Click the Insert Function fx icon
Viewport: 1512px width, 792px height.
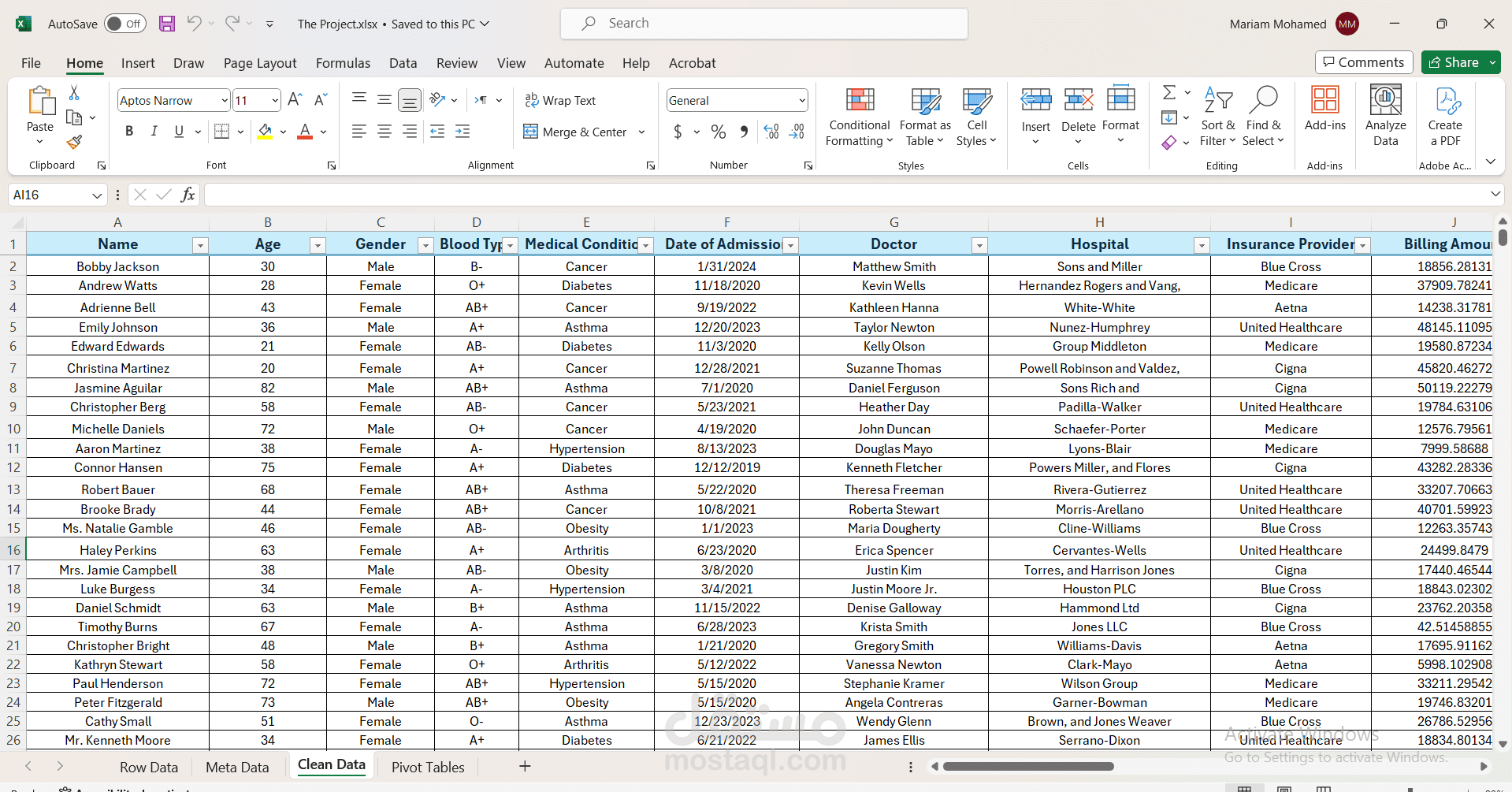tap(188, 195)
